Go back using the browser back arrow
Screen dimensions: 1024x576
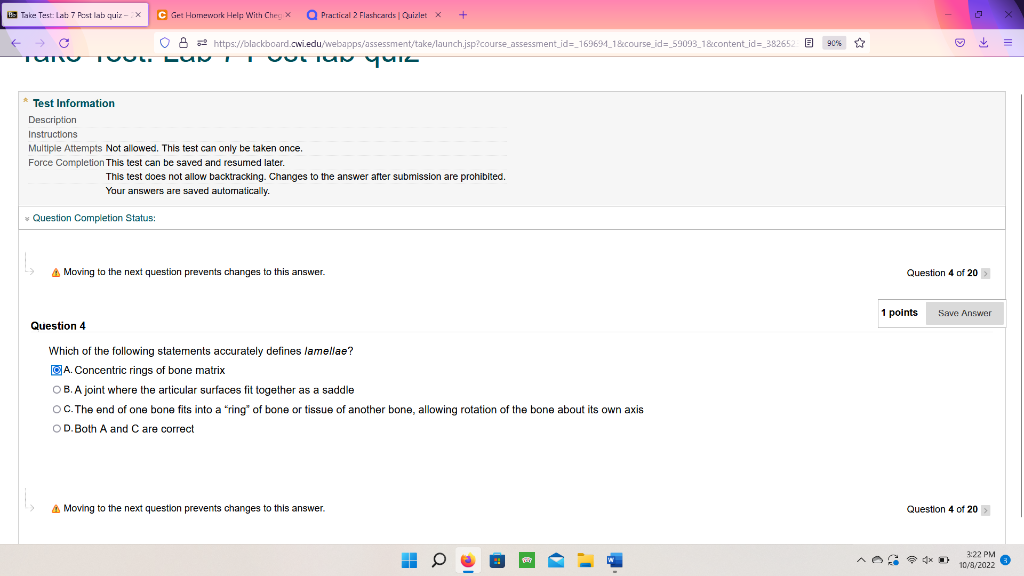click(14, 42)
